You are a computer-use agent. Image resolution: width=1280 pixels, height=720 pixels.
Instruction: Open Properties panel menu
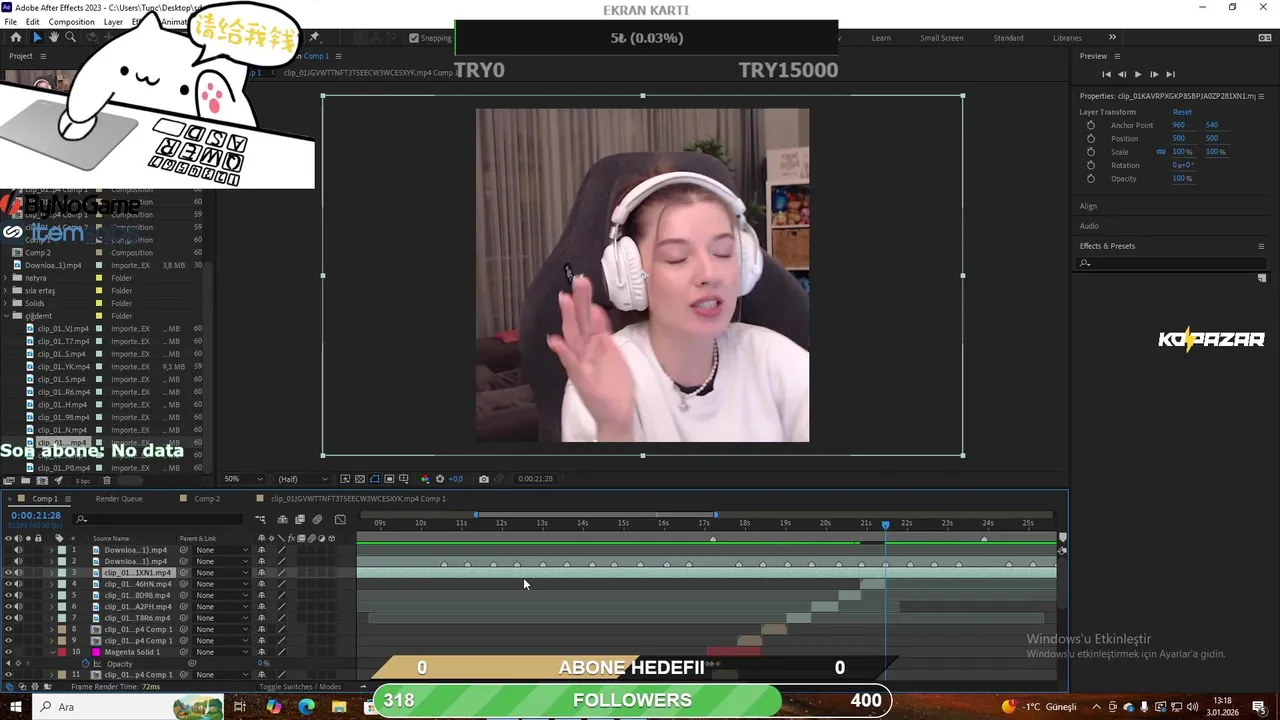[x=1262, y=96]
